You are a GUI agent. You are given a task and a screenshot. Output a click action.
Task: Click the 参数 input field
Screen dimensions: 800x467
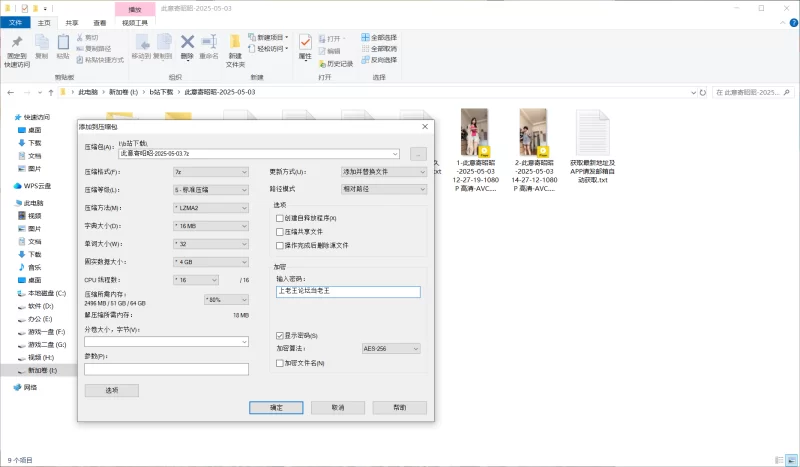tap(166, 369)
